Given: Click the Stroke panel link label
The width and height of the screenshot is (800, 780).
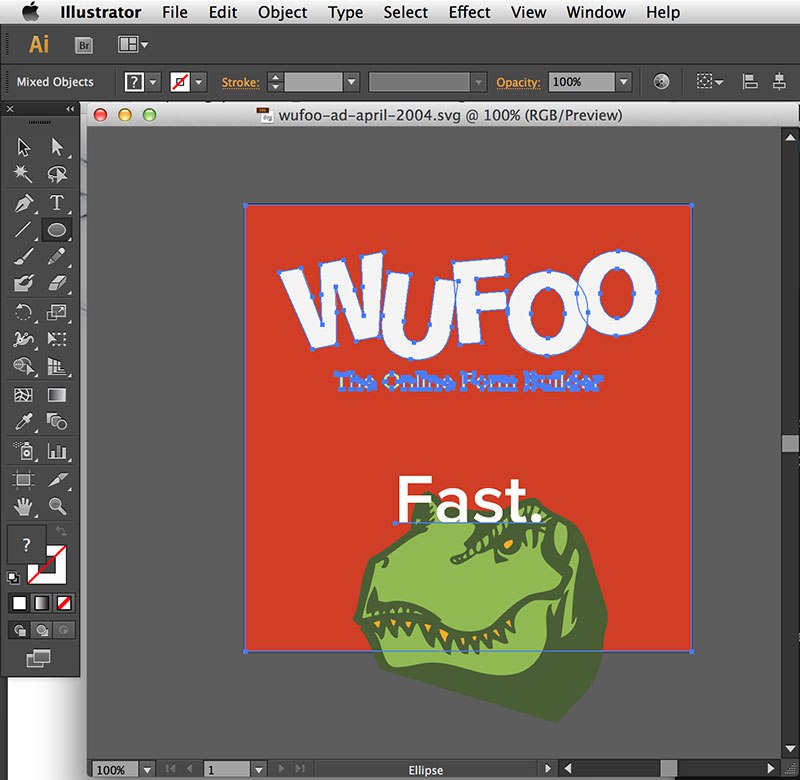Looking at the screenshot, I should tap(240, 82).
